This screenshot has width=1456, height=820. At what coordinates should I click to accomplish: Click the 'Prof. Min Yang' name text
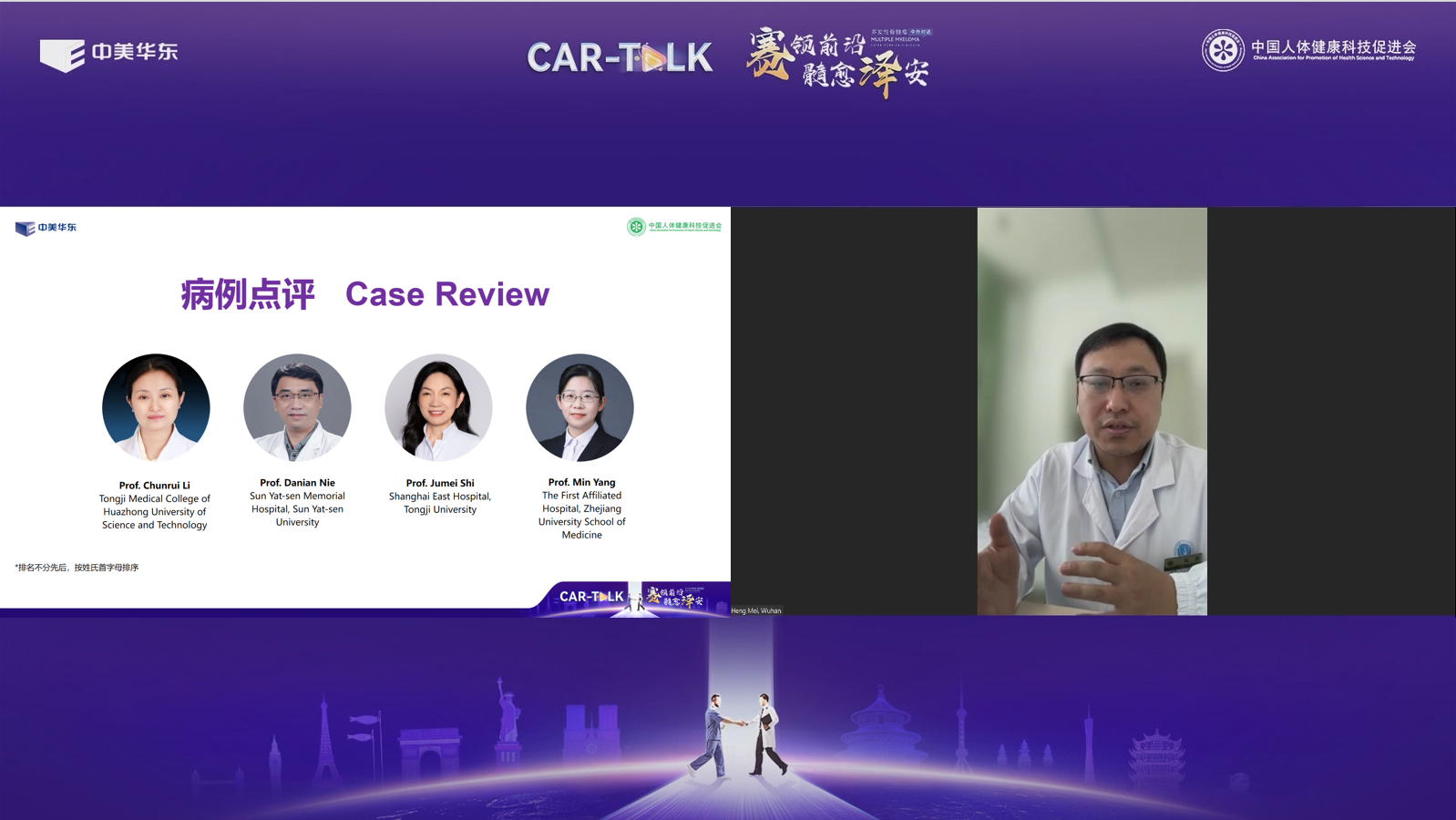click(581, 482)
